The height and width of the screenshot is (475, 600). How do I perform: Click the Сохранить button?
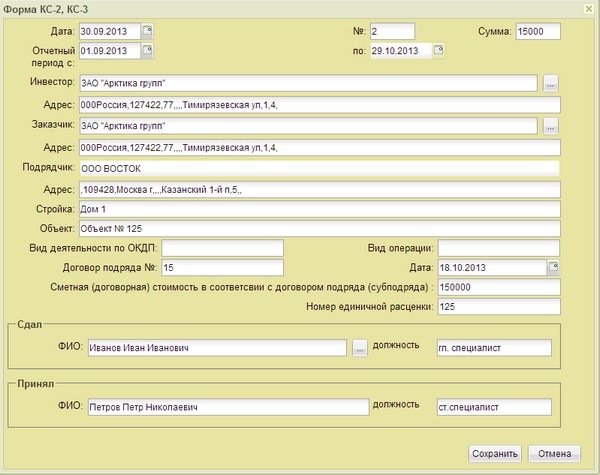[495, 454]
